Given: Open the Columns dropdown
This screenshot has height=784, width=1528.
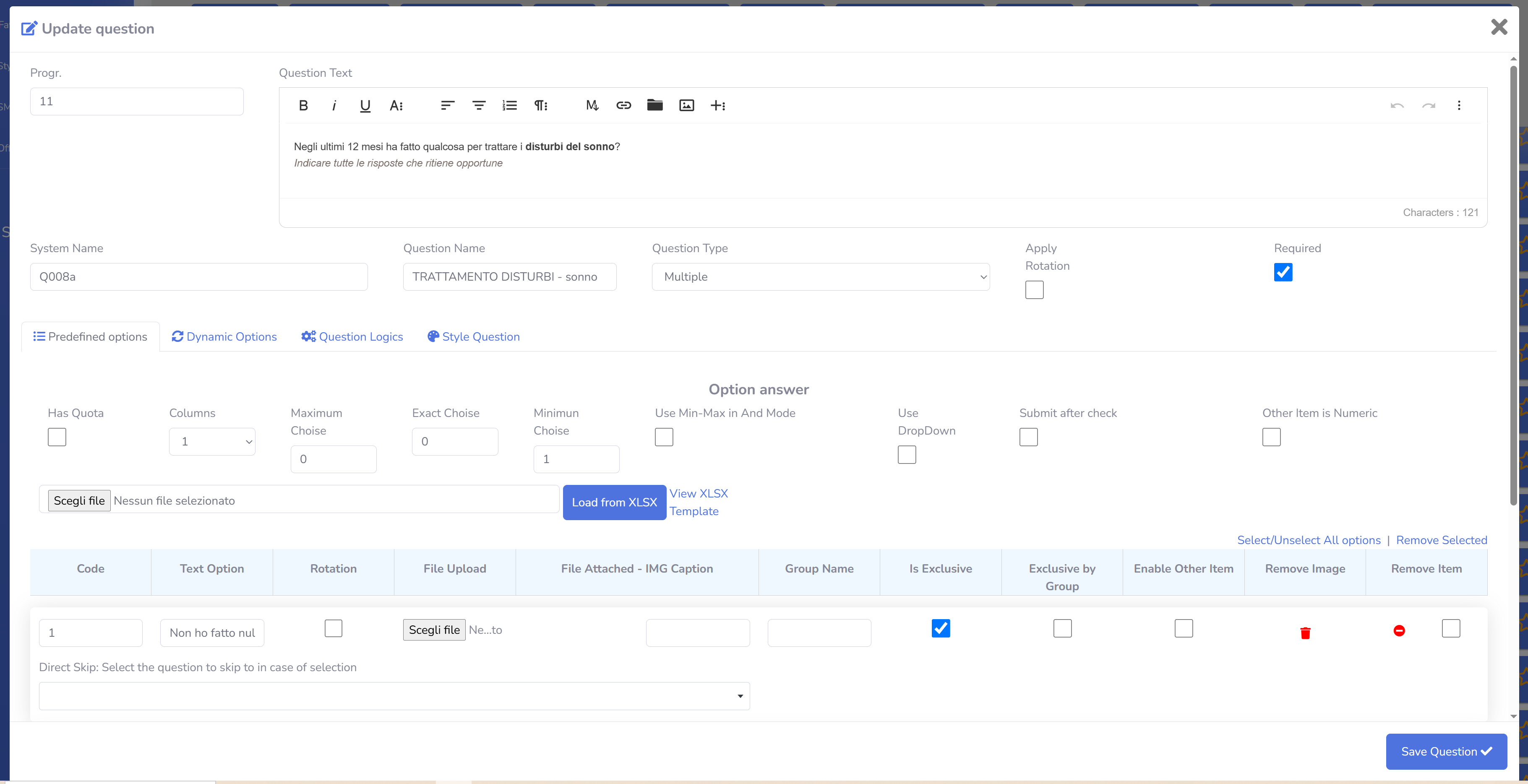Looking at the screenshot, I should [212, 442].
